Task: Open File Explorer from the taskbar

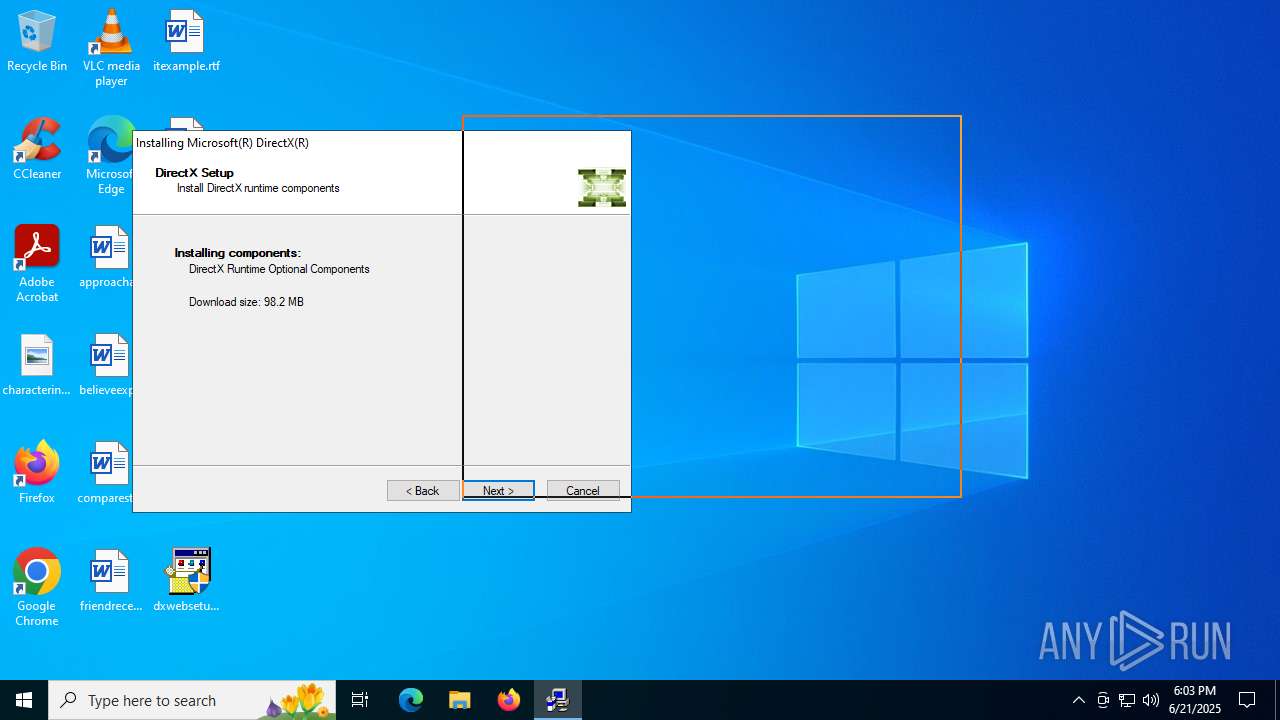Action: click(x=459, y=700)
